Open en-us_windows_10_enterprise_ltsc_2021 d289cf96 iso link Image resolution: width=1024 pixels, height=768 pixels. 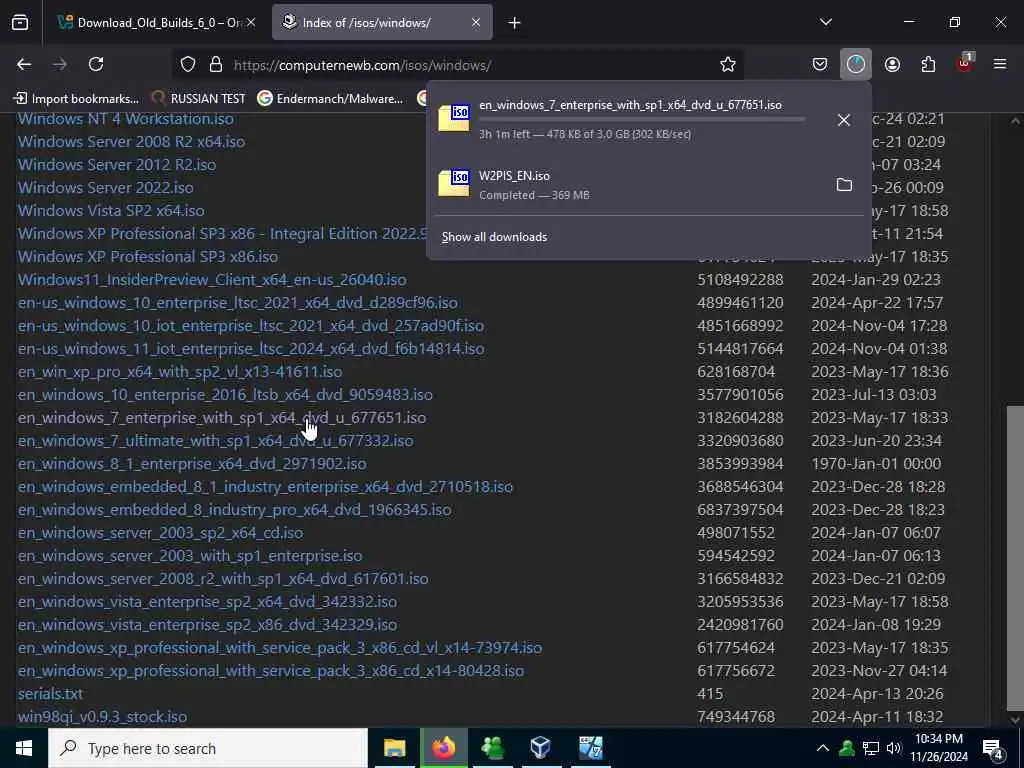[x=238, y=302]
